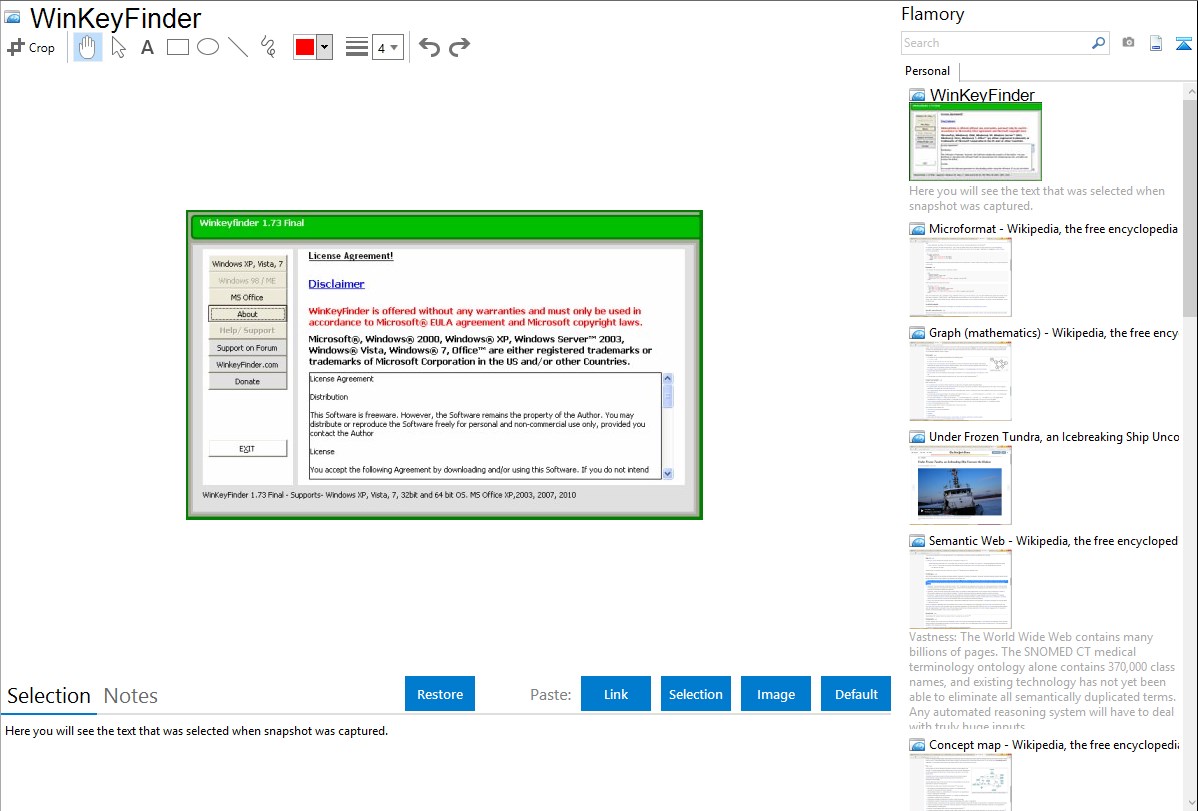The image size is (1198, 811).
Task: Activate the hand pan tool
Action: click(x=87, y=47)
